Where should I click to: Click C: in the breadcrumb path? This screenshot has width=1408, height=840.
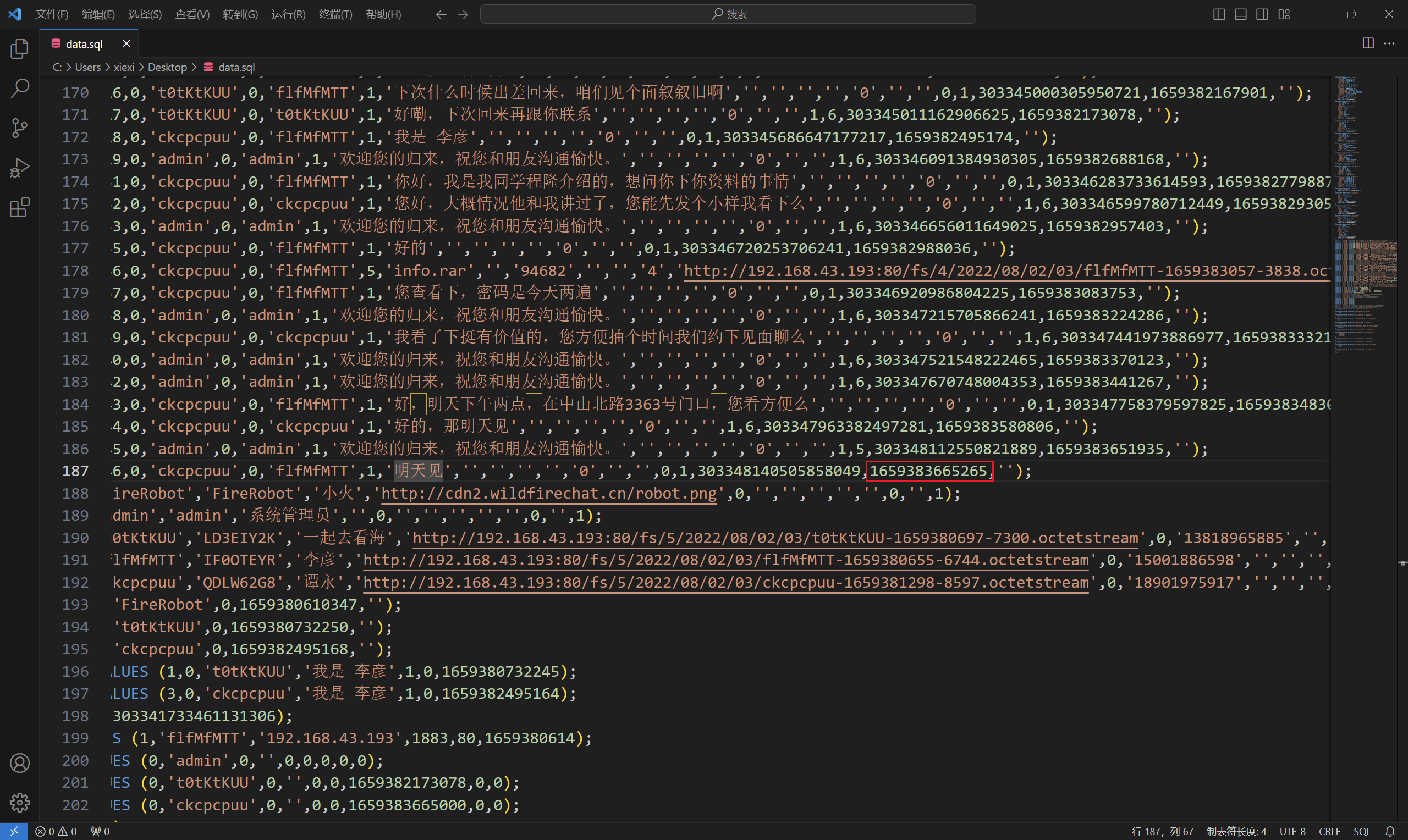(57, 68)
